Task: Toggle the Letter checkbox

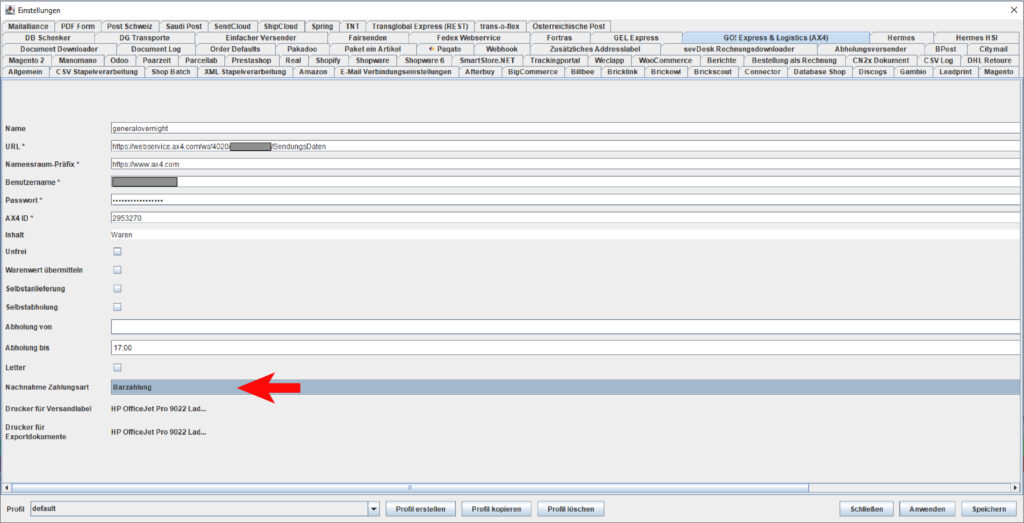Action: click(118, 368)
